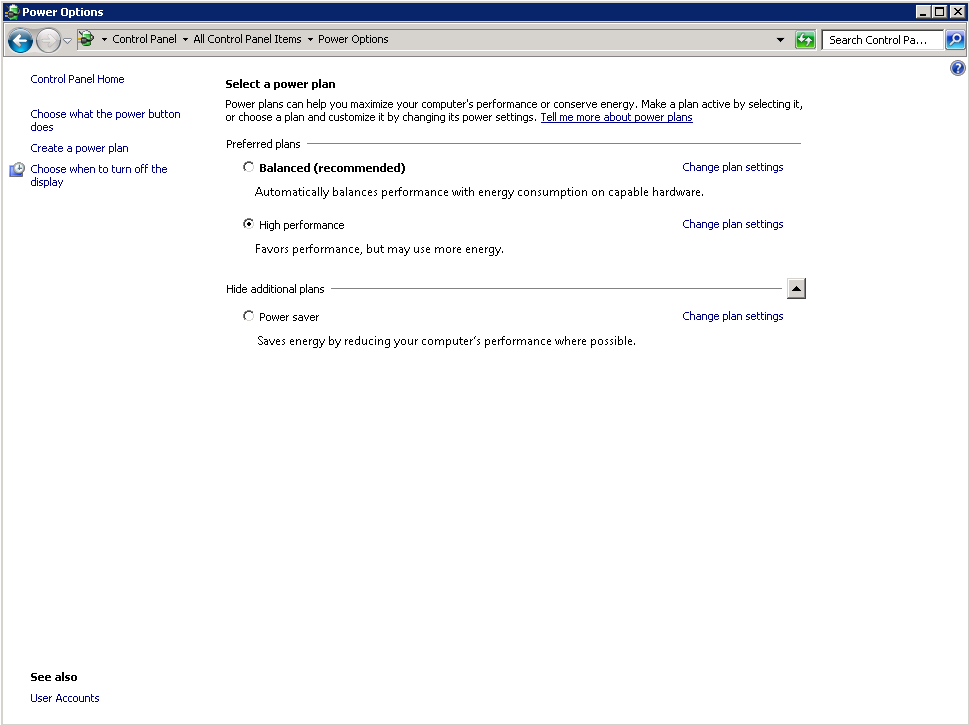Select the Balanced (recommended) power plan
This screenshot has height=725, width=970.
pyautogui.click(x=249, y=167)
